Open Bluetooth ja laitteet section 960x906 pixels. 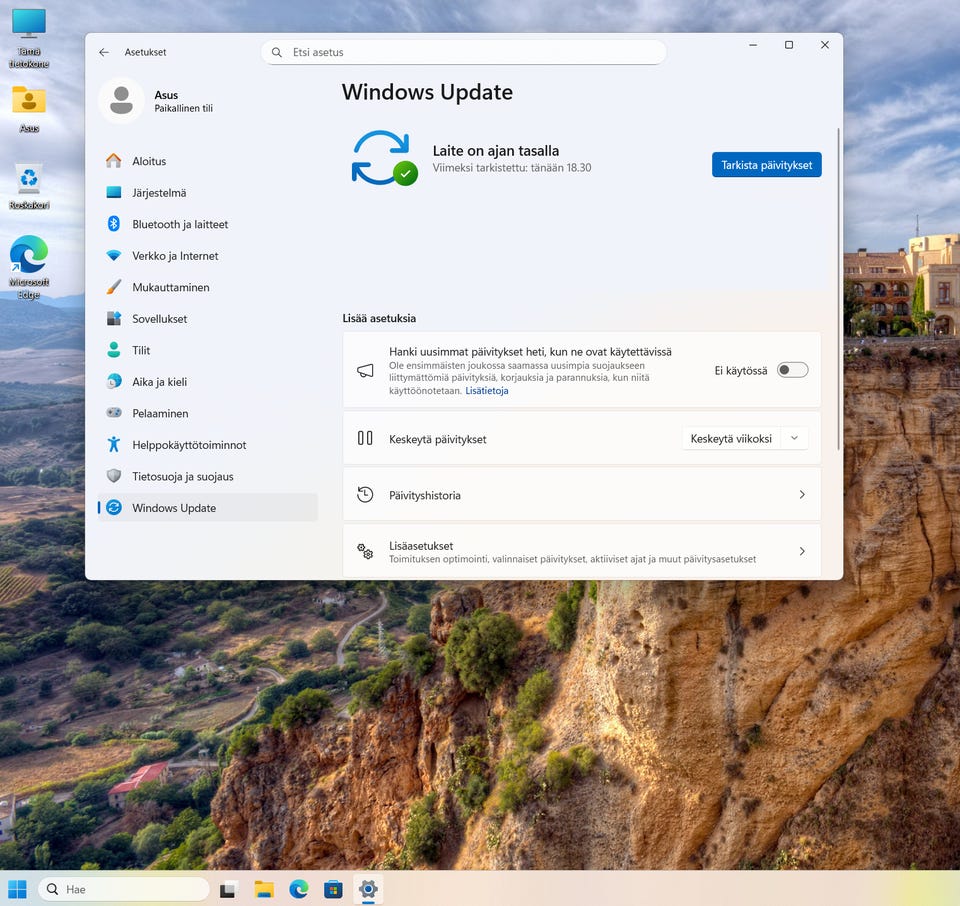[208, 224]
